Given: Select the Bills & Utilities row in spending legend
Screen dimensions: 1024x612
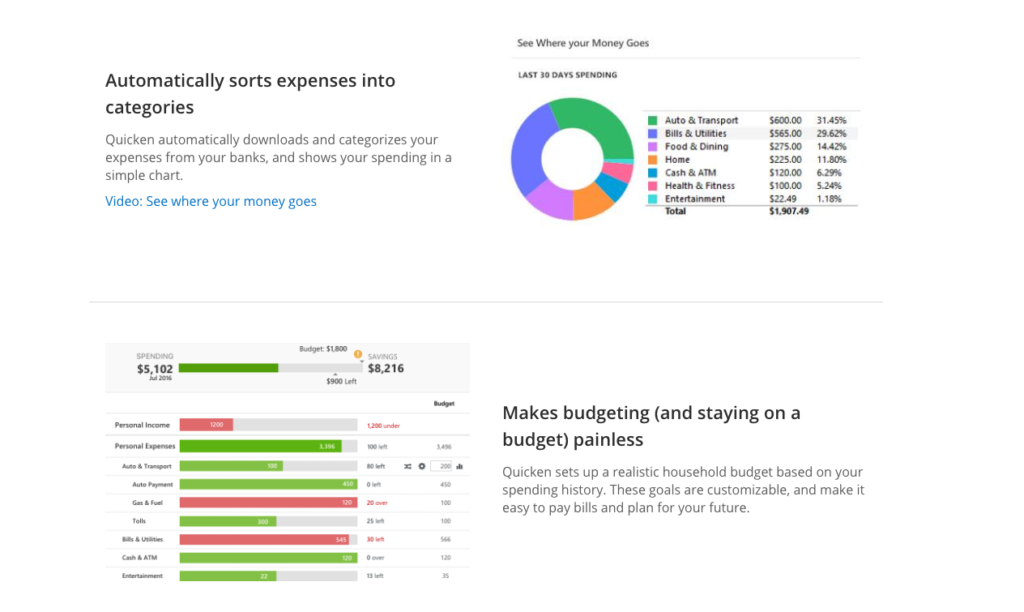Looking at the screenshot, I should click(x=750, y=133).
